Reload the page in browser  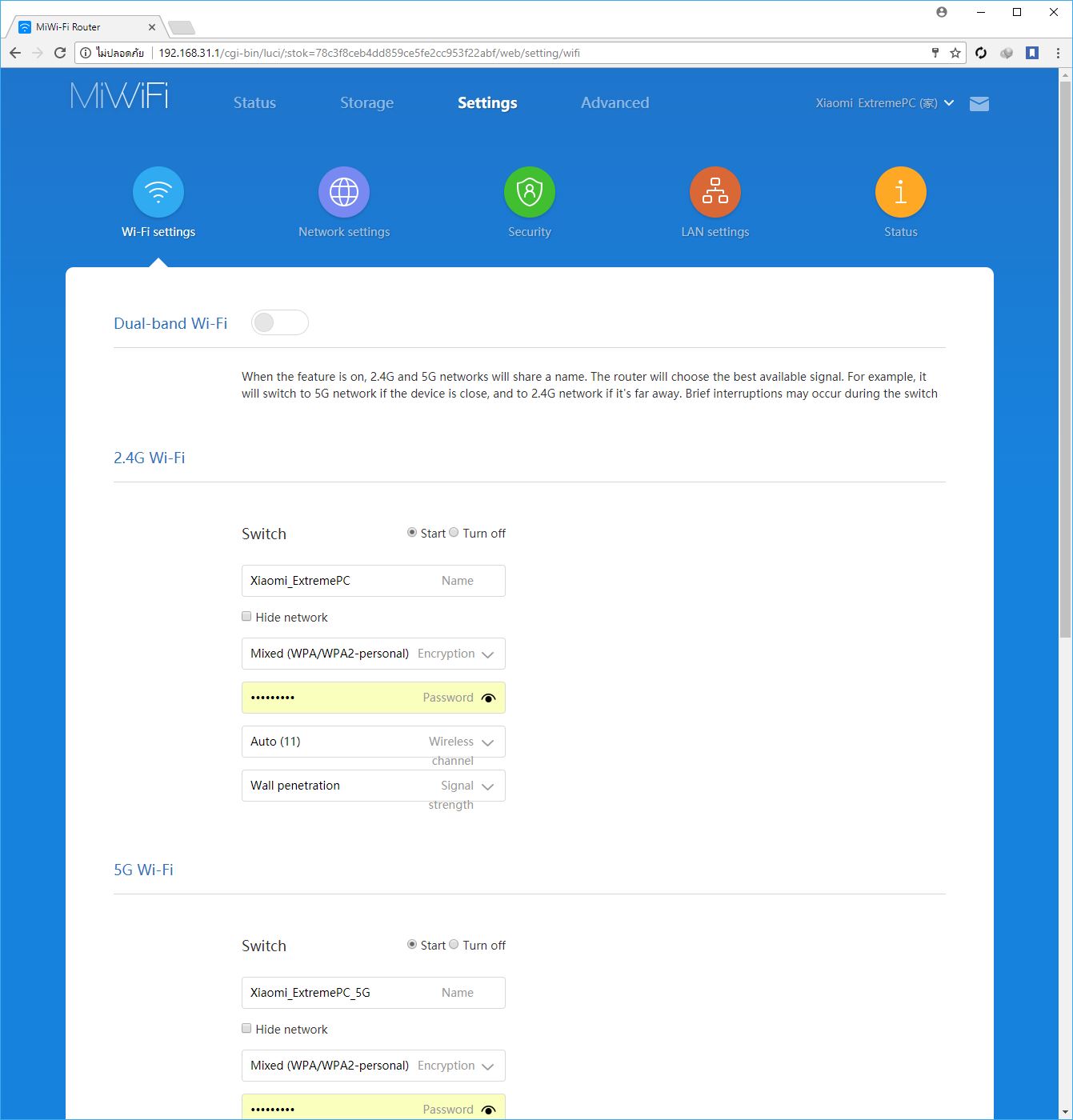[60, 53]
